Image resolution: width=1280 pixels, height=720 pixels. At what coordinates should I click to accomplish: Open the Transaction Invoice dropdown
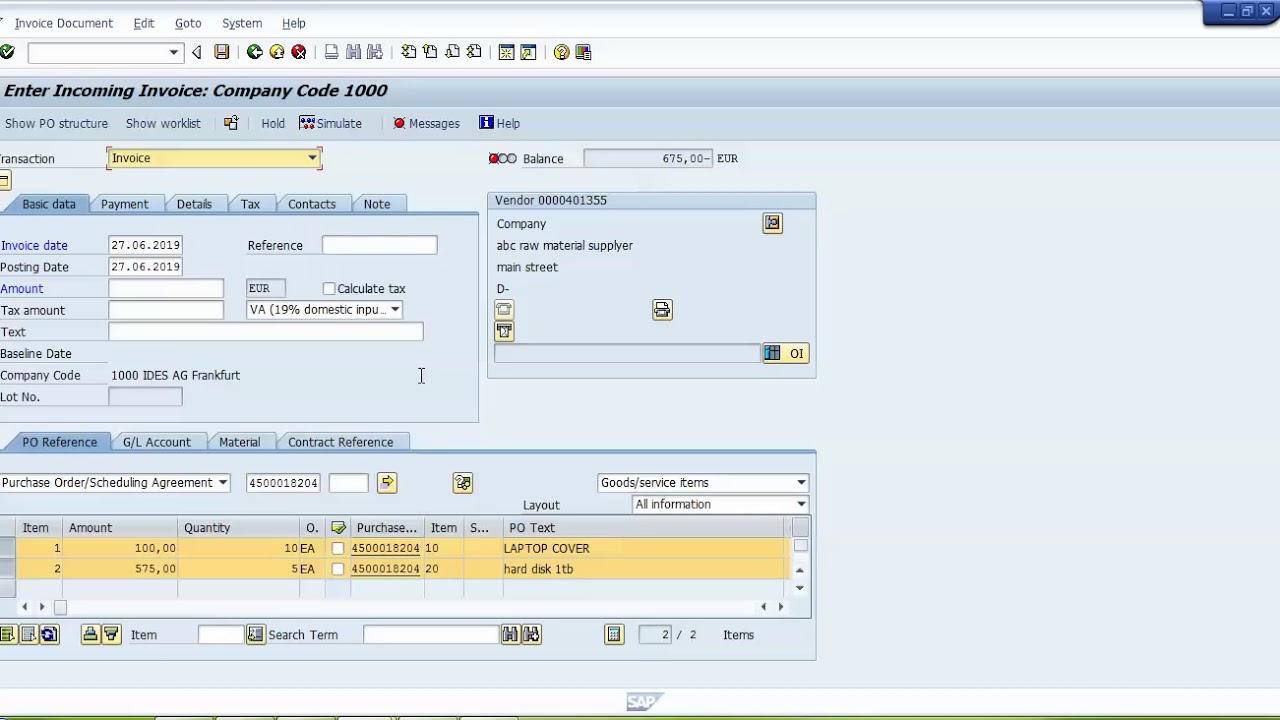[x=312, y=158]
